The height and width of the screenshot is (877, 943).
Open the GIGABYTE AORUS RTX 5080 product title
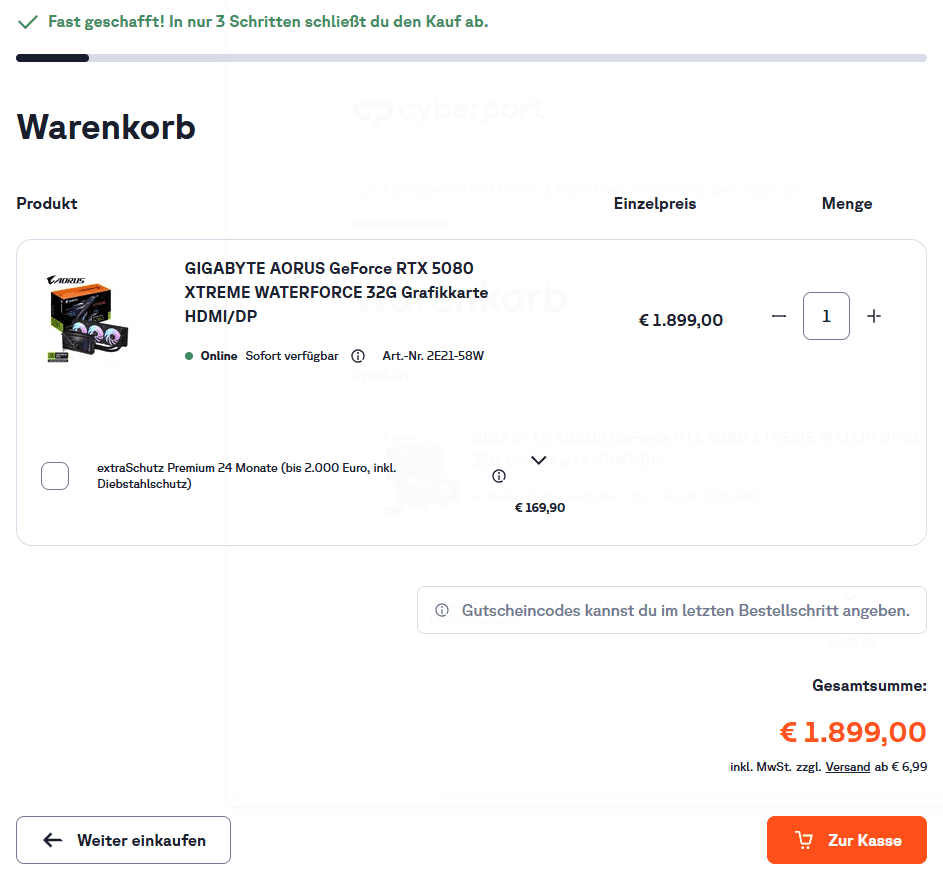[336, 292]
